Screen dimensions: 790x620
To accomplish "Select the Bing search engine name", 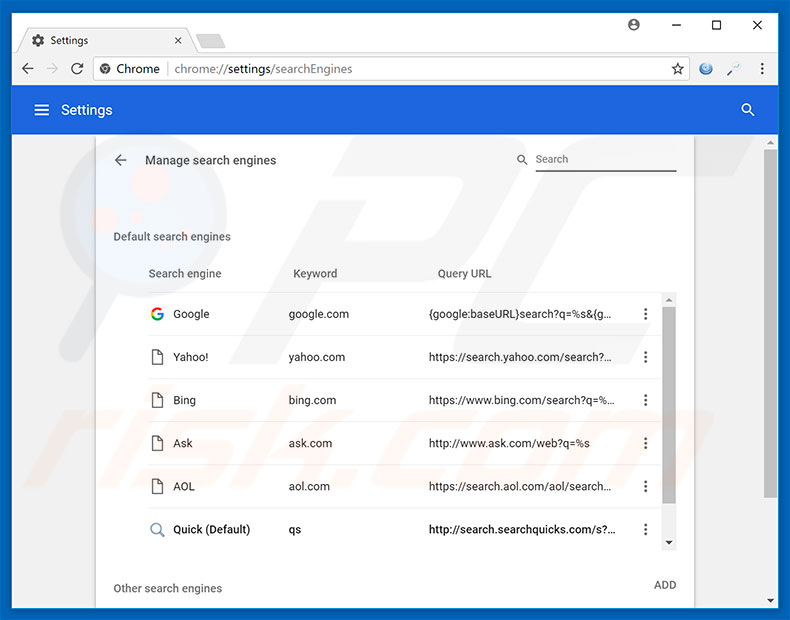I will (x=184, y=400).
